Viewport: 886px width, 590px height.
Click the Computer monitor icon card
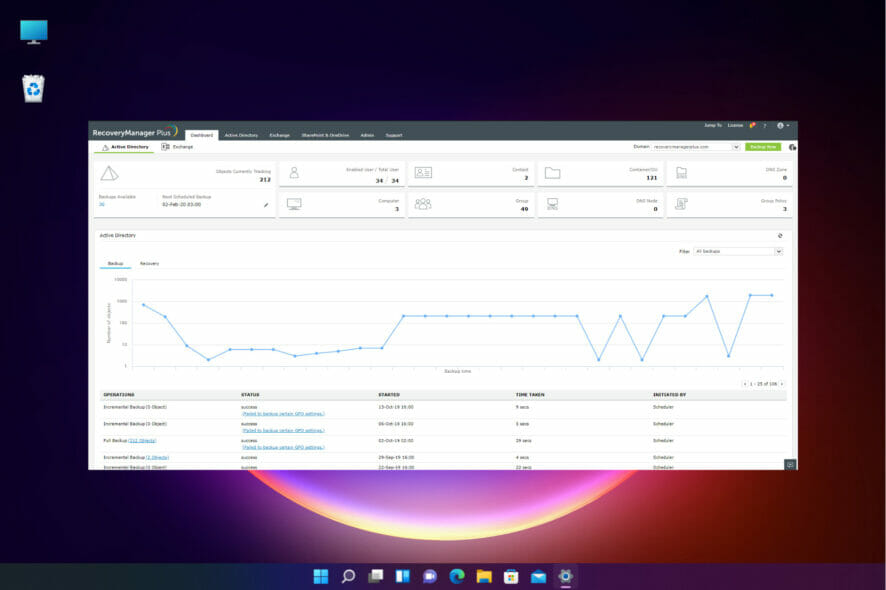point(294,204)
